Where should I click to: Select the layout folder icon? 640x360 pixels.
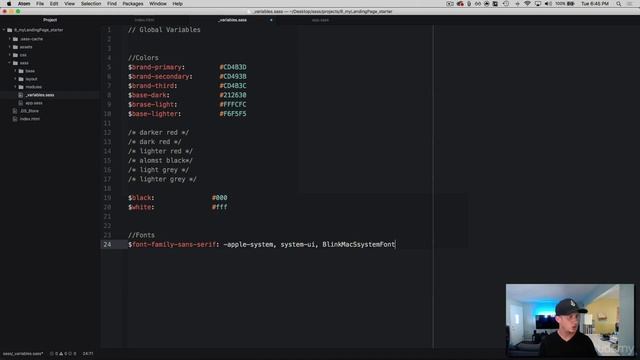point(21,79)
